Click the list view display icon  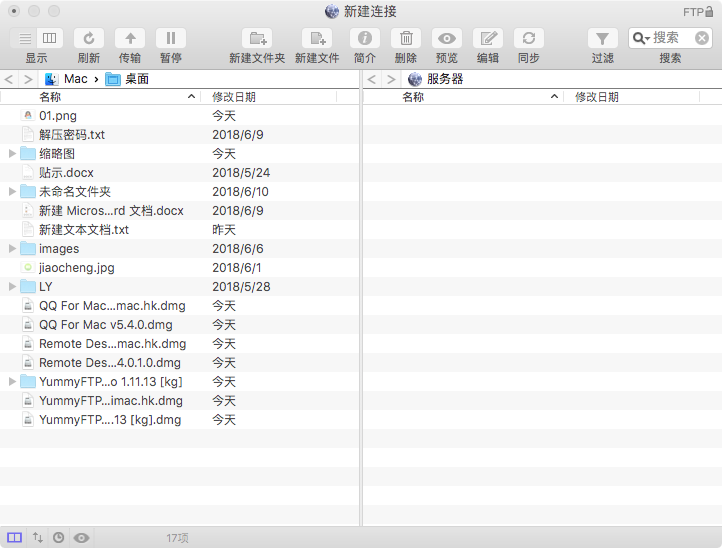25,38
